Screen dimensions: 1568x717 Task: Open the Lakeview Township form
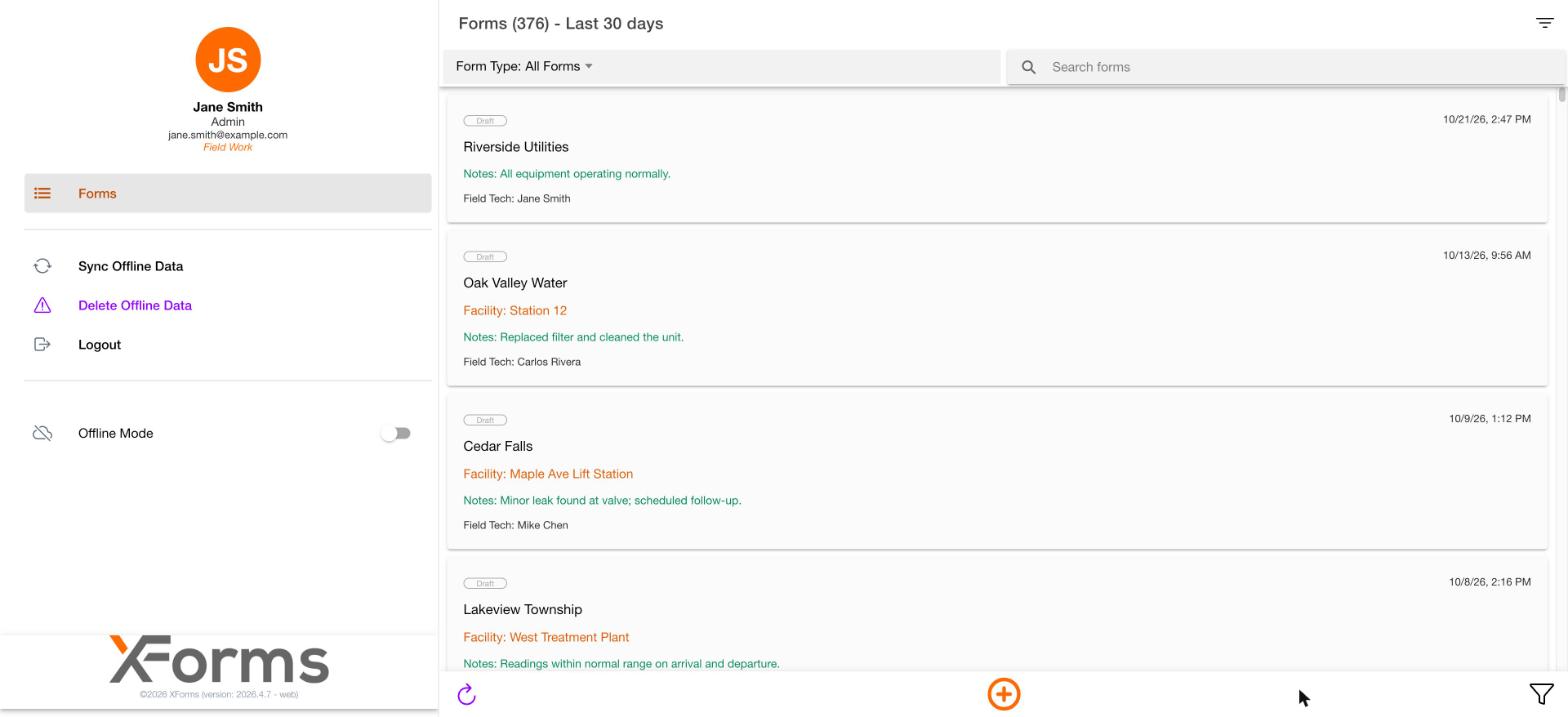(997, 614)
